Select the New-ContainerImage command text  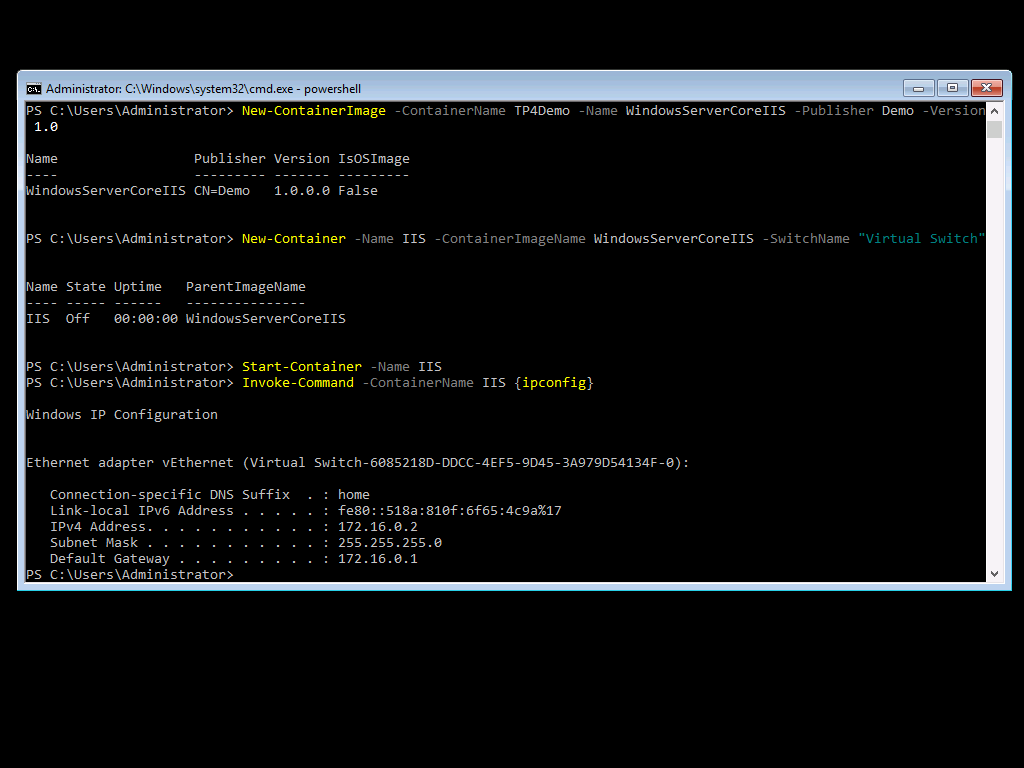313,110
